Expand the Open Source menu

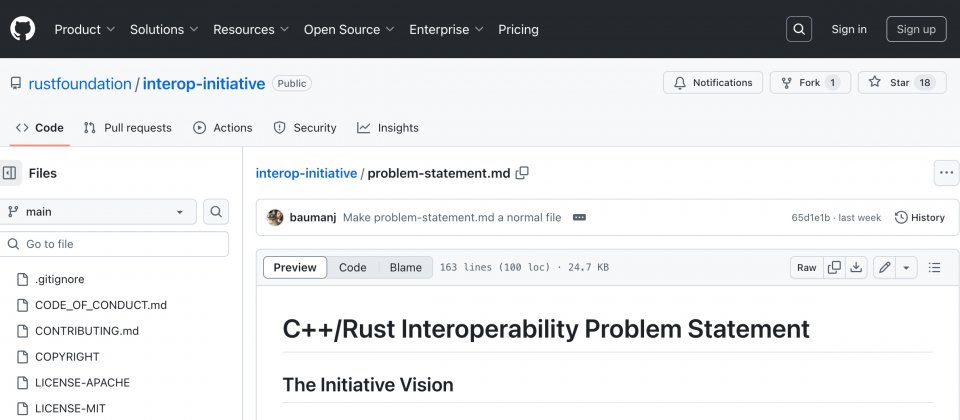(349, 29)
